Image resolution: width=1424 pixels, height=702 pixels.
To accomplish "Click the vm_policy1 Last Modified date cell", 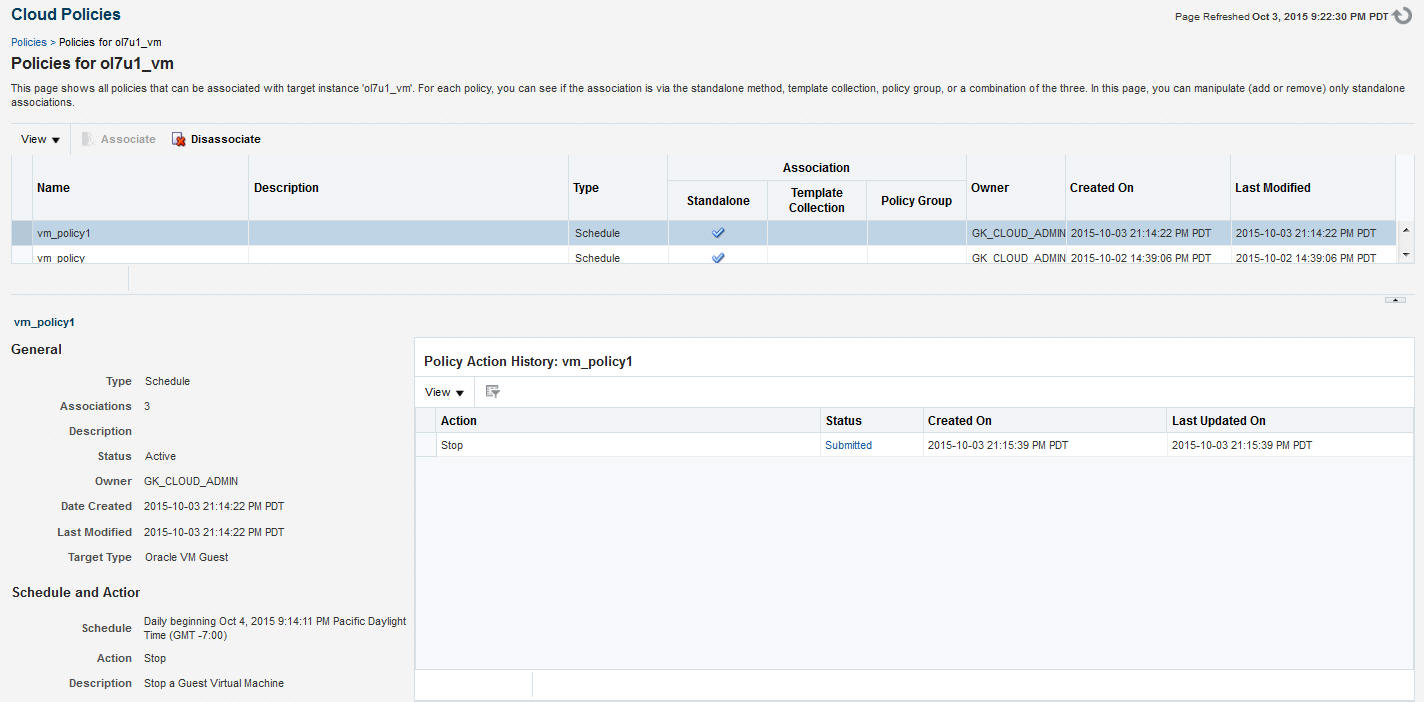I will click(x=1313, y=233).
